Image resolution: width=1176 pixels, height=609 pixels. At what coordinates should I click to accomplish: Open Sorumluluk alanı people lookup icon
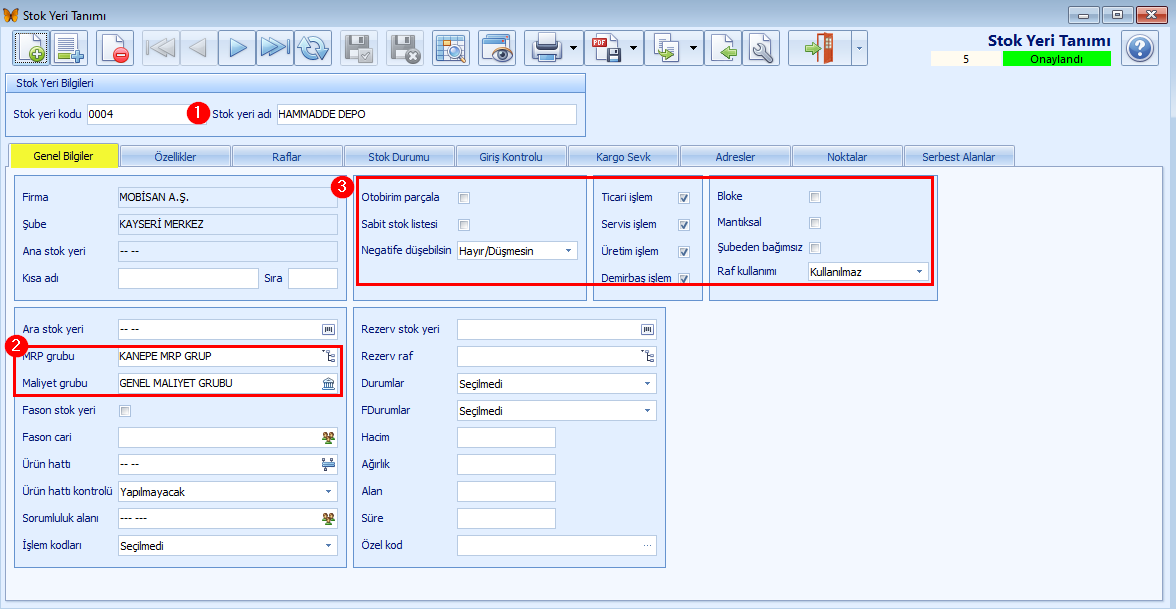coord(328,518)
